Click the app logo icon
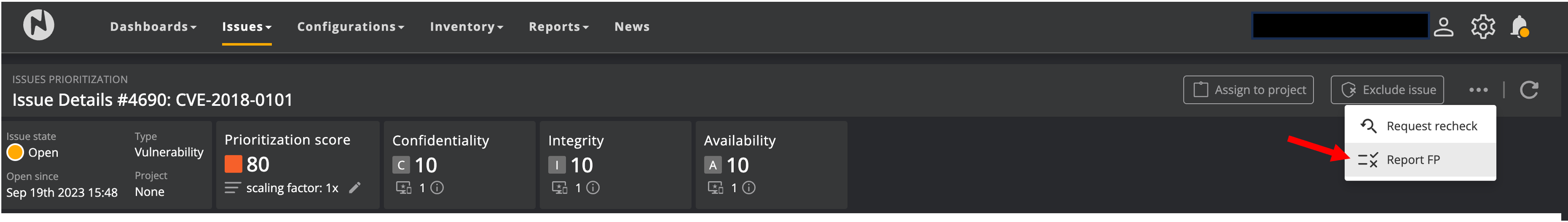 click(38, 26)
